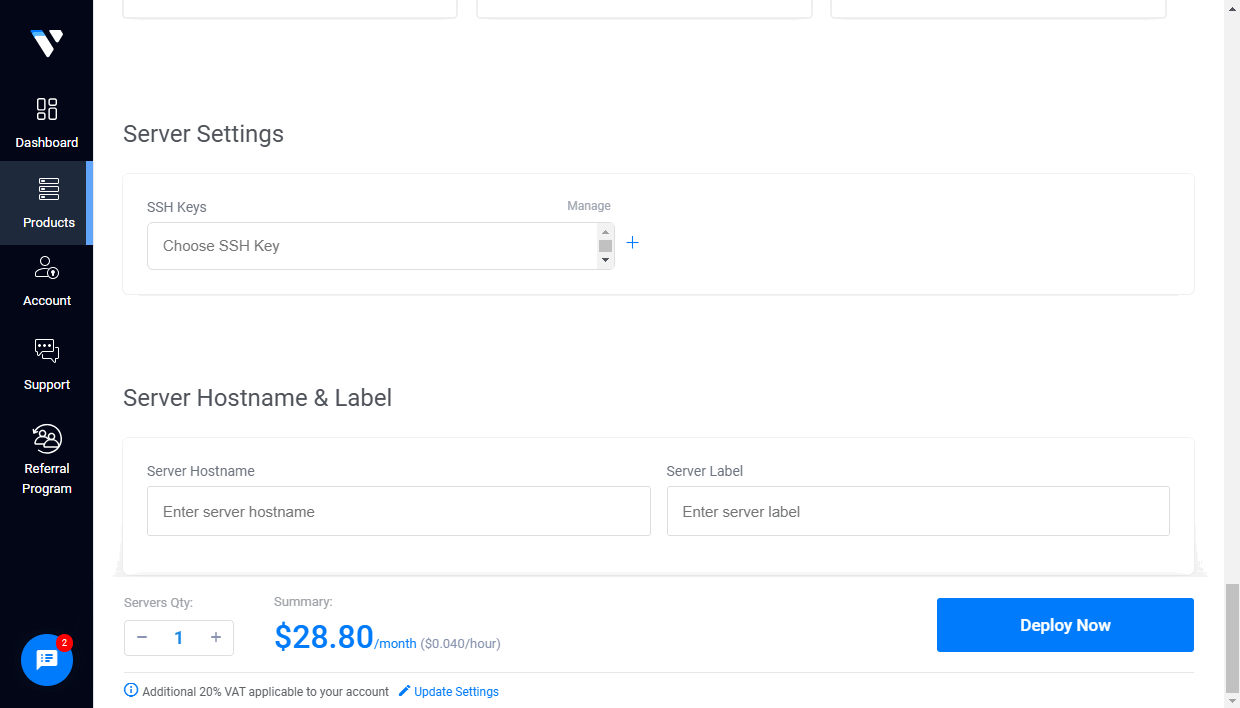Select the Referral Program icon
The width and height of the screenshot is (1240, 708).
[x=46, y=437]
